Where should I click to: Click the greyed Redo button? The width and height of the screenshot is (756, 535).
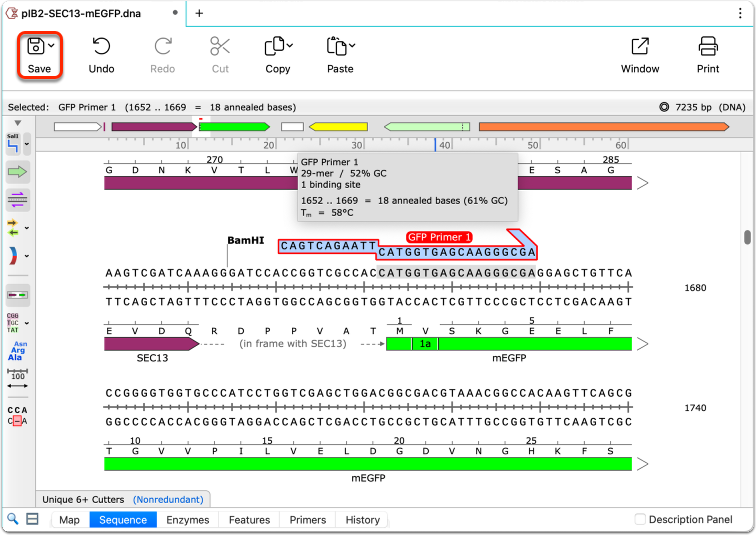162,55
